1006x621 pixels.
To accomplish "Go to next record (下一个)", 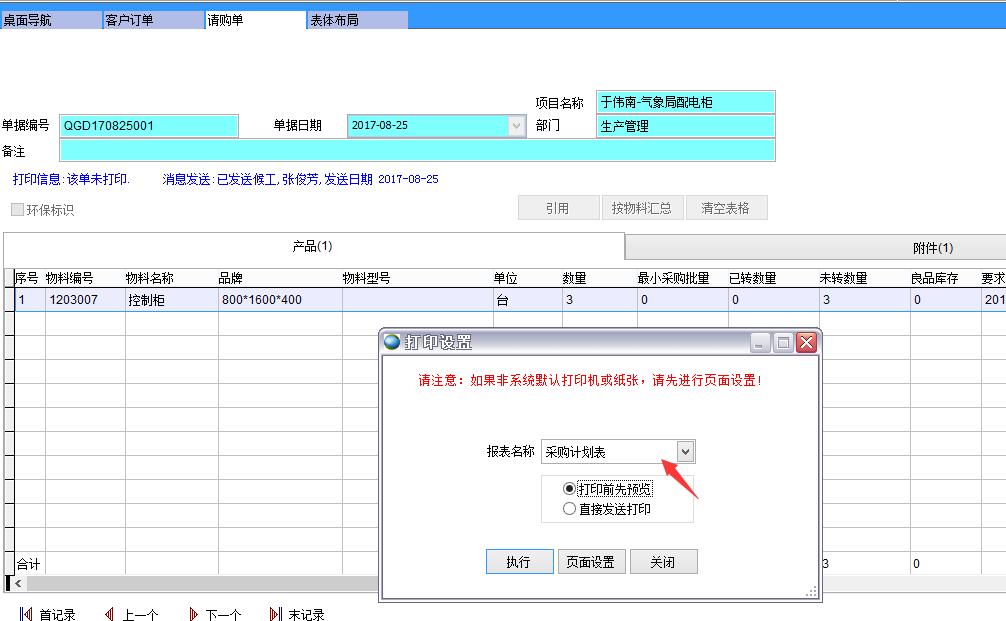I will pyautogui.click(x=214, y=614).
